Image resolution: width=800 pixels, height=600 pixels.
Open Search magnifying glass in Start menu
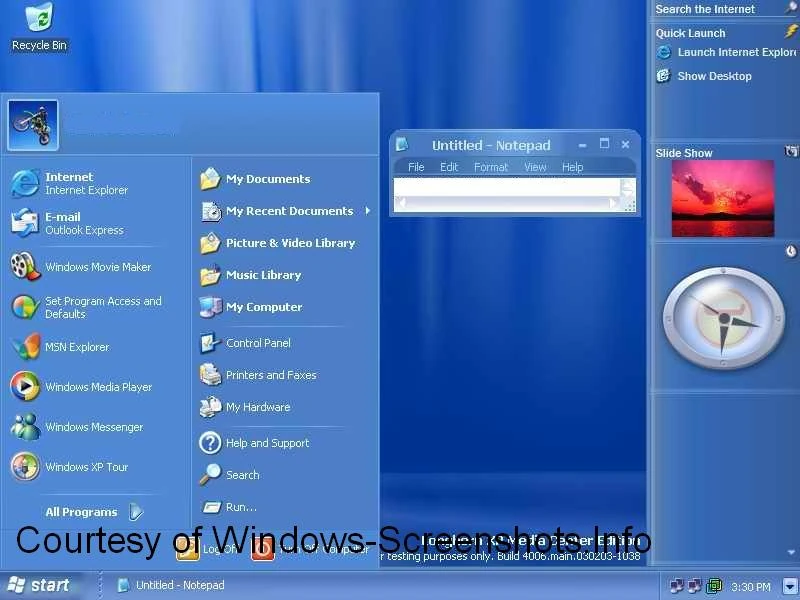tap(210, 474)
